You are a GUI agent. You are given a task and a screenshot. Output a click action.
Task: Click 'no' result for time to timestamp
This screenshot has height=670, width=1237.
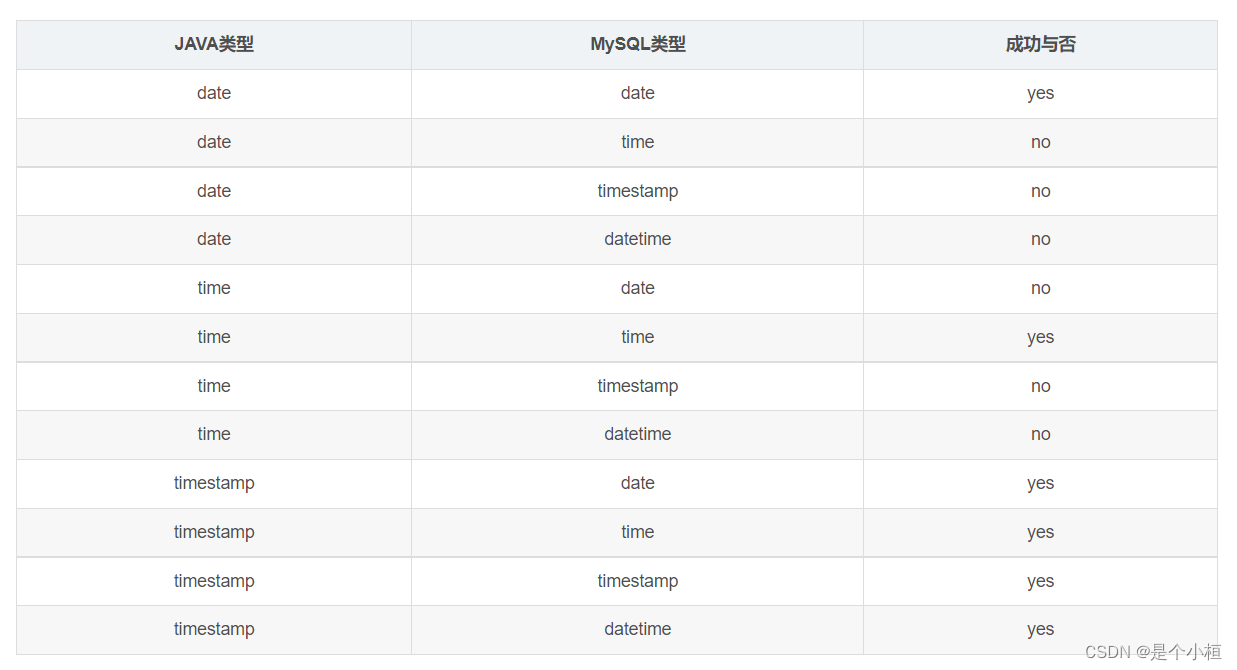pos(1040,386)
